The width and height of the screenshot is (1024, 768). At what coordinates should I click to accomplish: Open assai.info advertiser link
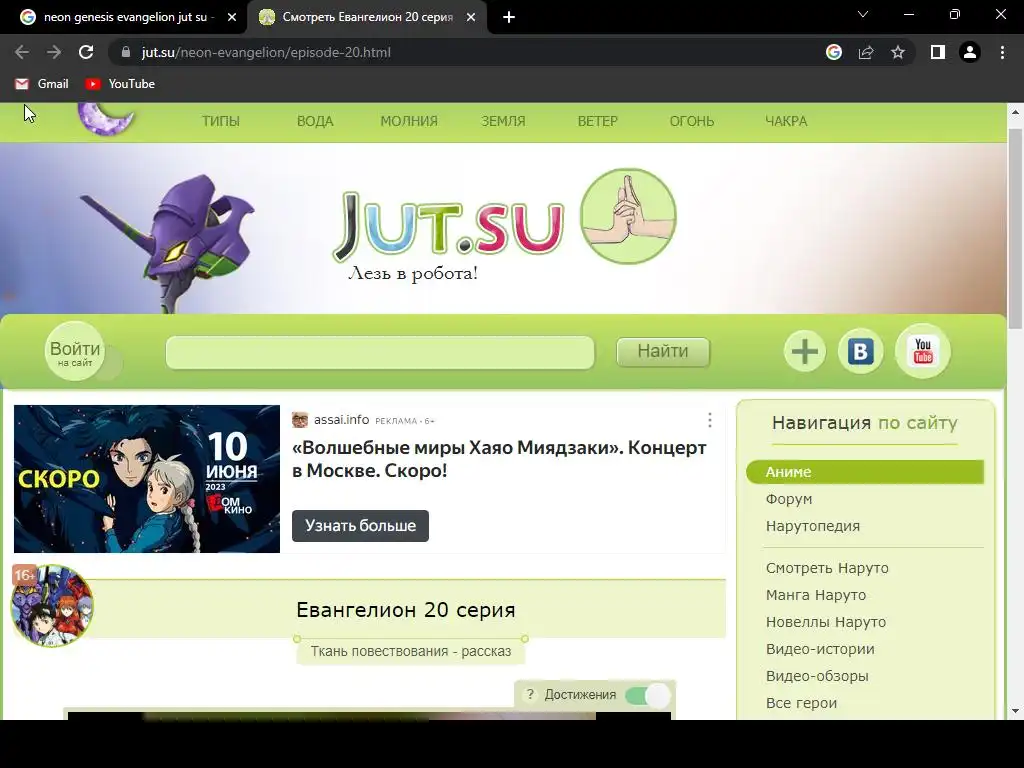(x=341, y=420)
